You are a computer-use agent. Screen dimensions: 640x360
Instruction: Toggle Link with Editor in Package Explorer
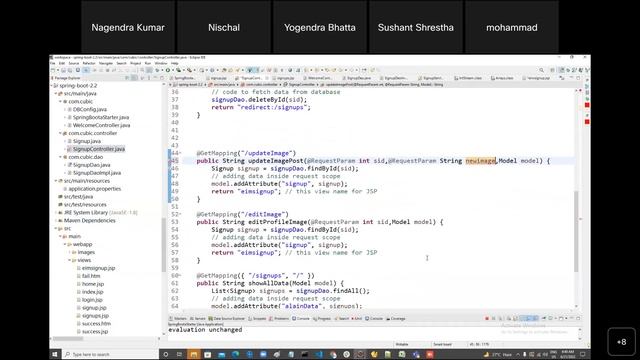click(134, 78)
